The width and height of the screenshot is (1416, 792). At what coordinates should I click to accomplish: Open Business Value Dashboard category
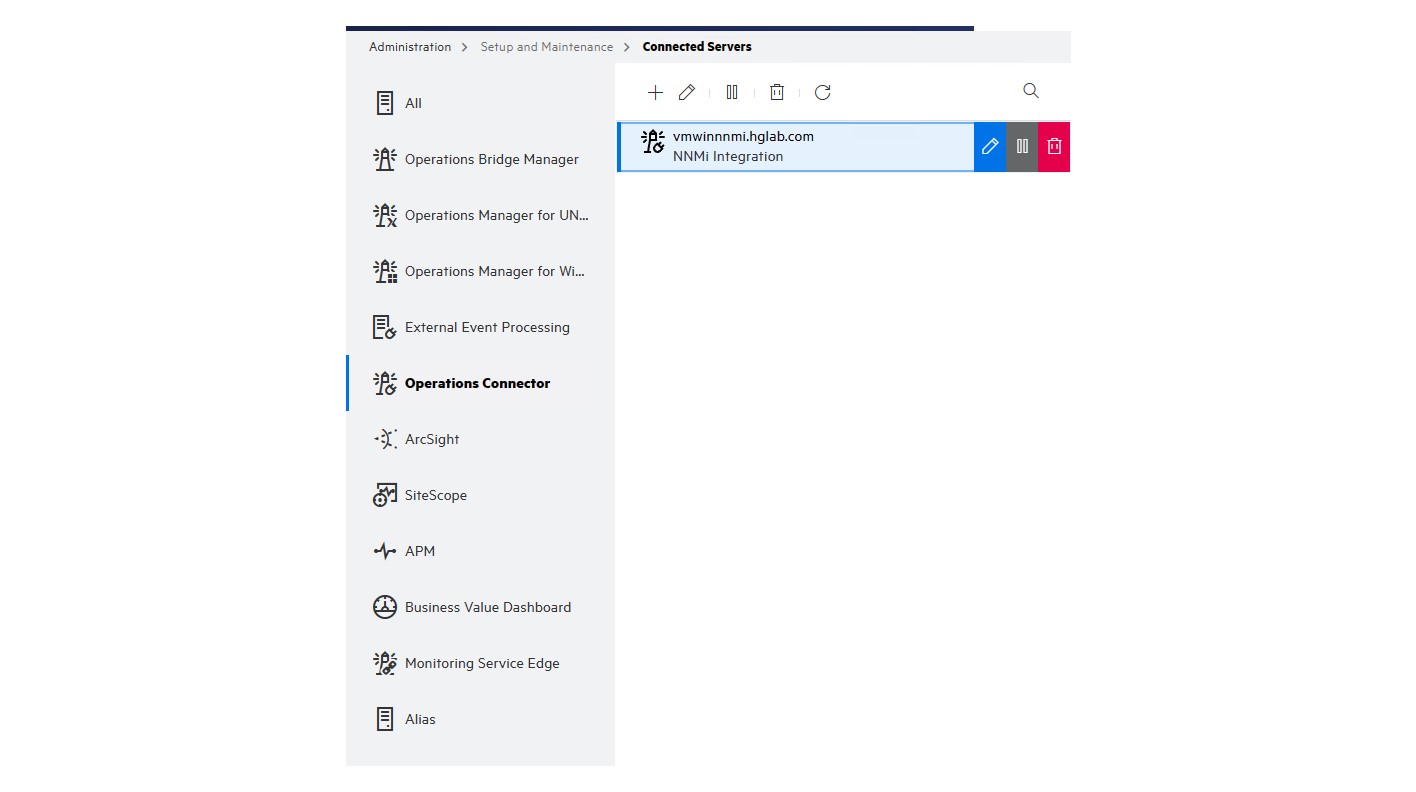click(x=481, y=607)
